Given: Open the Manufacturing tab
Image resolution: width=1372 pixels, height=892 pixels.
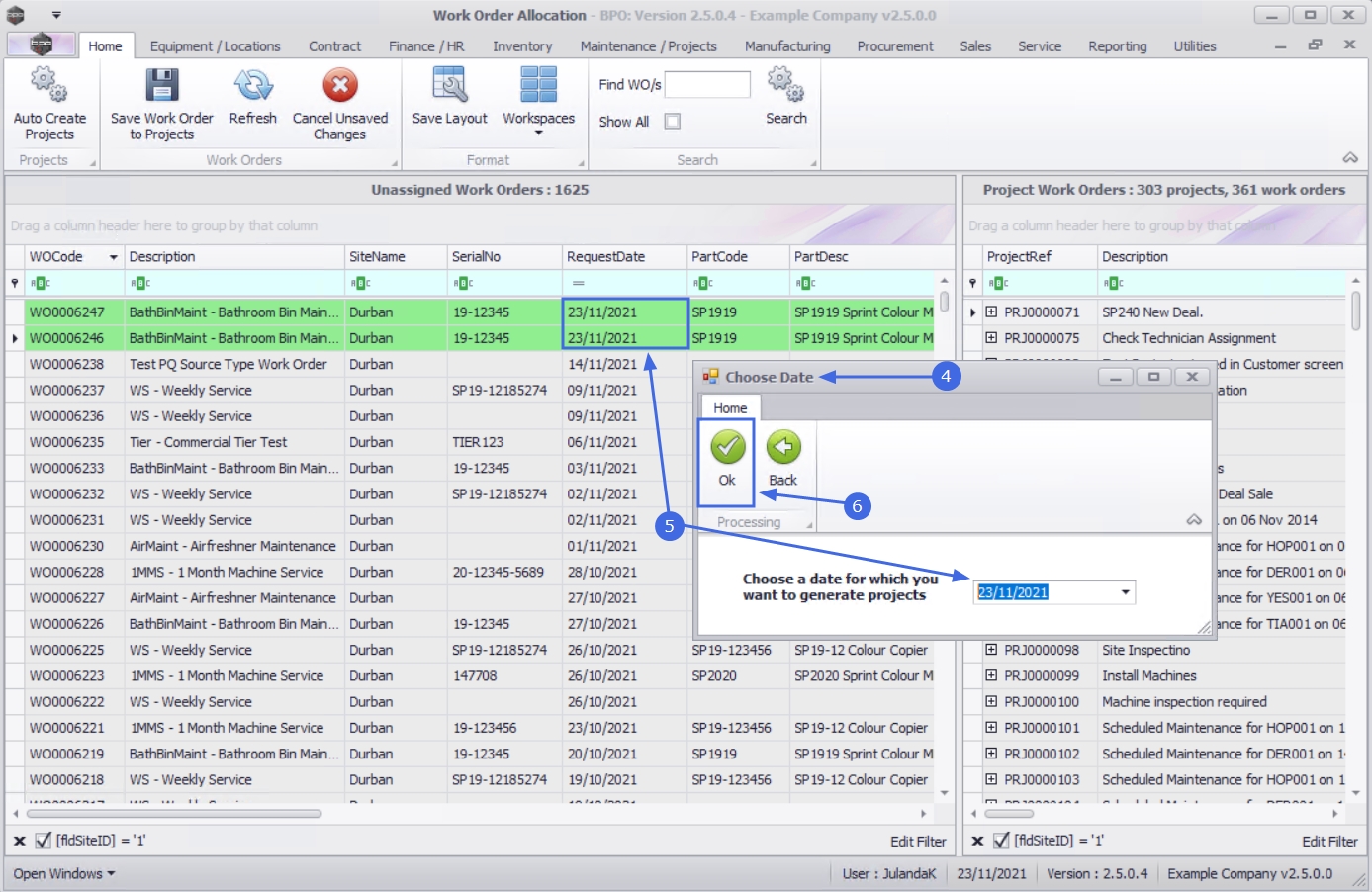Looking at the screenshot, I should pos(787,46).
